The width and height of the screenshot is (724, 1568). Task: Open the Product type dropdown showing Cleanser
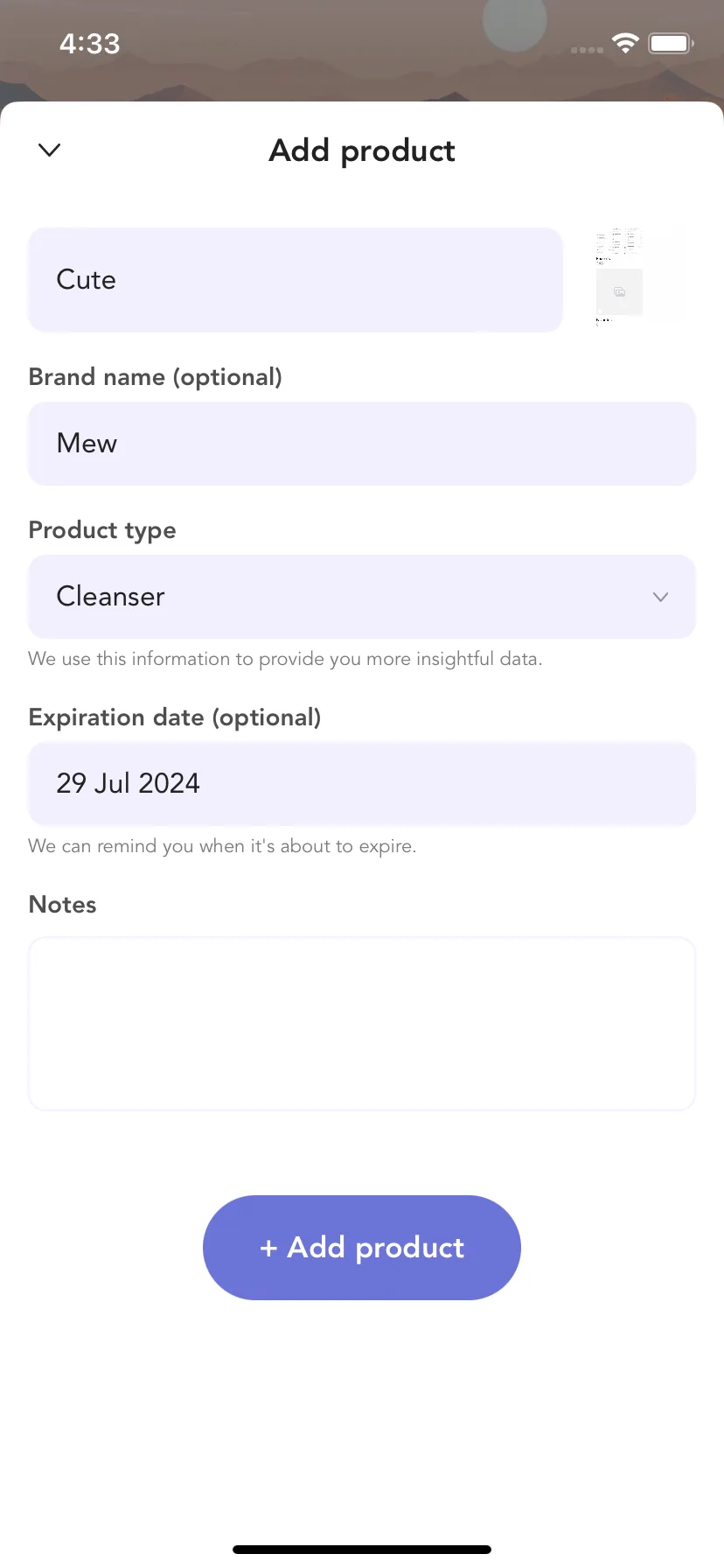pyautogui.click(x=362, y=597)
